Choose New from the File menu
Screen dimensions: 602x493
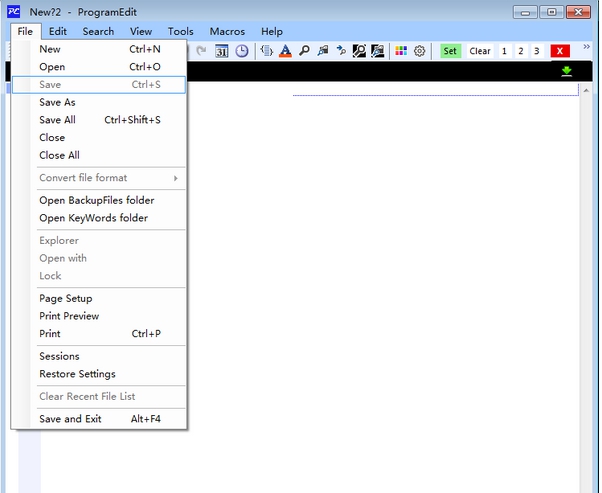pos(99,49)
